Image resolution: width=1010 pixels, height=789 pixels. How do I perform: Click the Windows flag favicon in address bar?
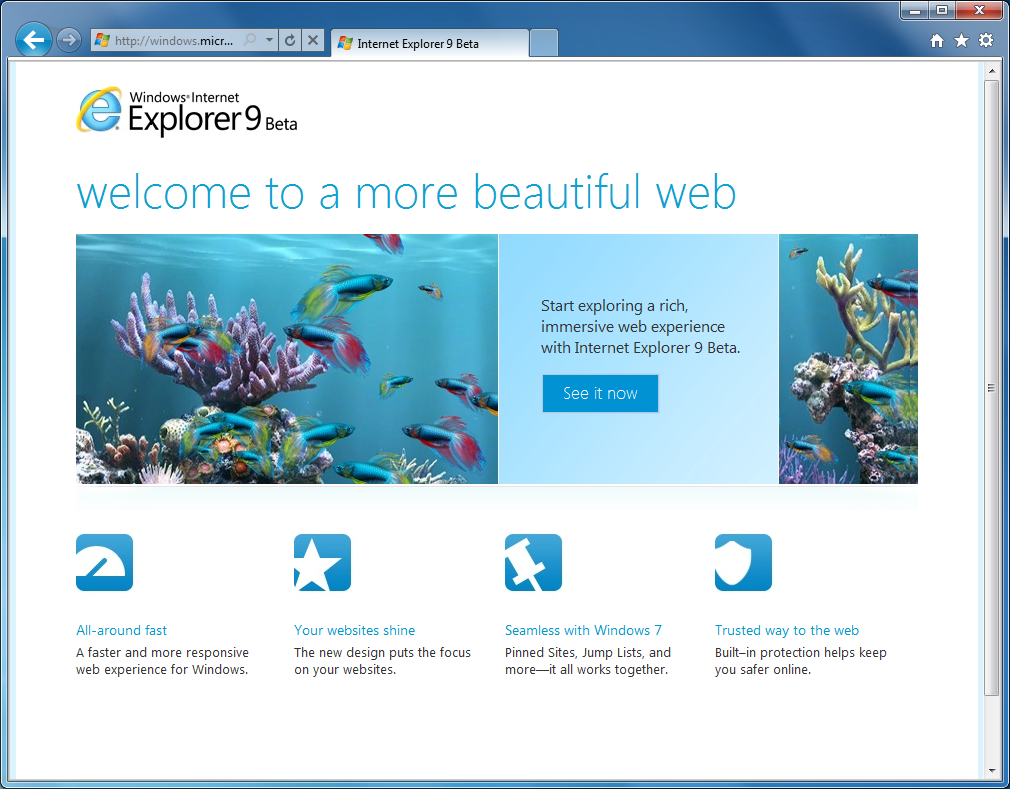click(102, 40)
